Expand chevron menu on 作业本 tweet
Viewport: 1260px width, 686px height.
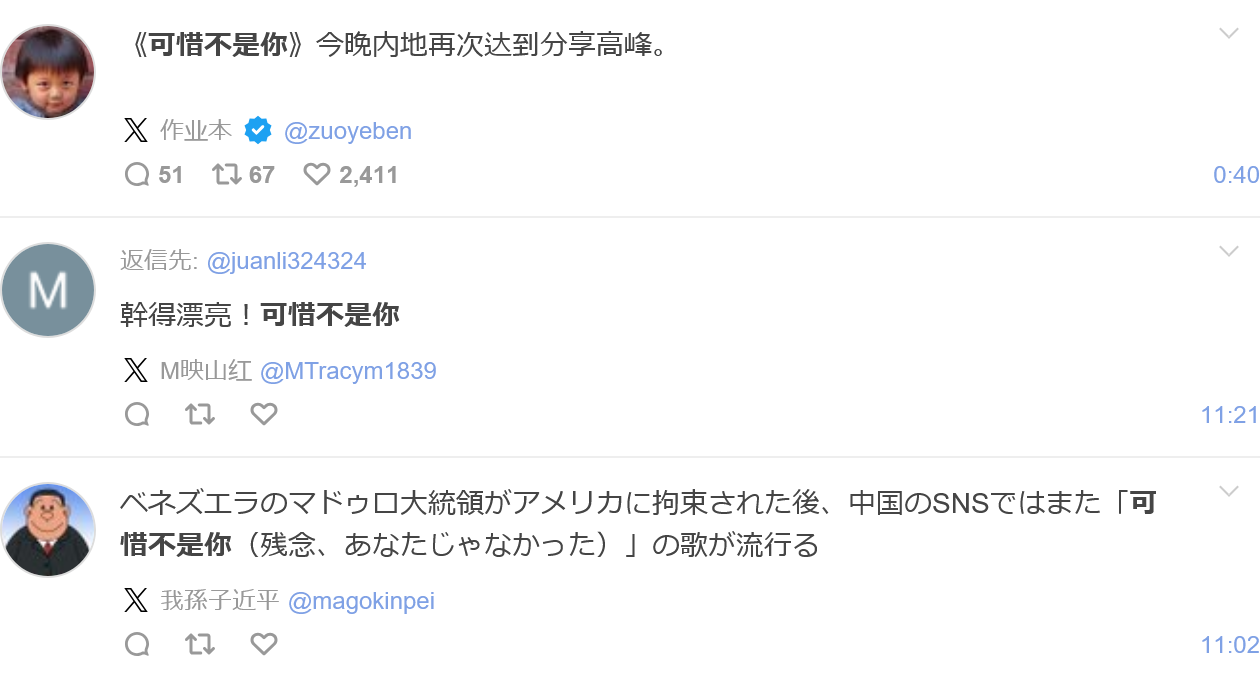click(1229, 34)
